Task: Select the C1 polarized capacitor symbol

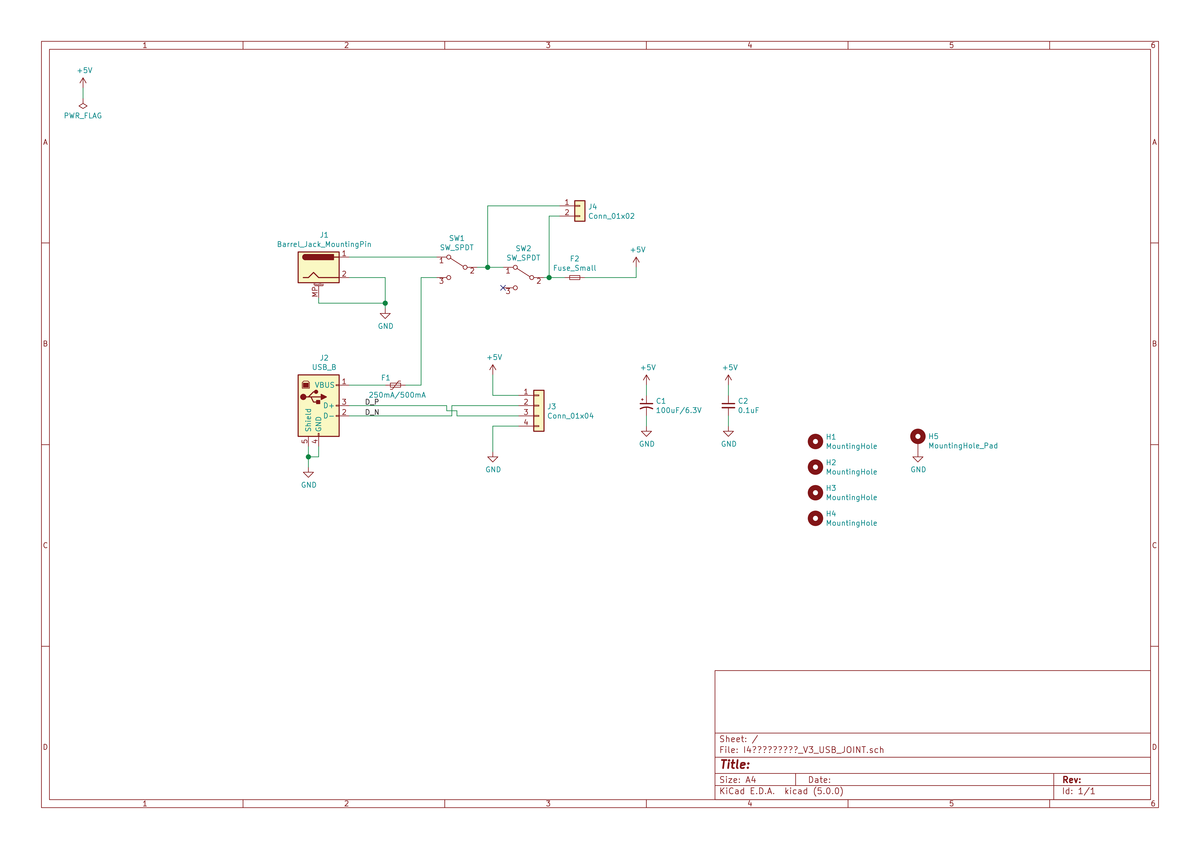Action: click(646, 405)
